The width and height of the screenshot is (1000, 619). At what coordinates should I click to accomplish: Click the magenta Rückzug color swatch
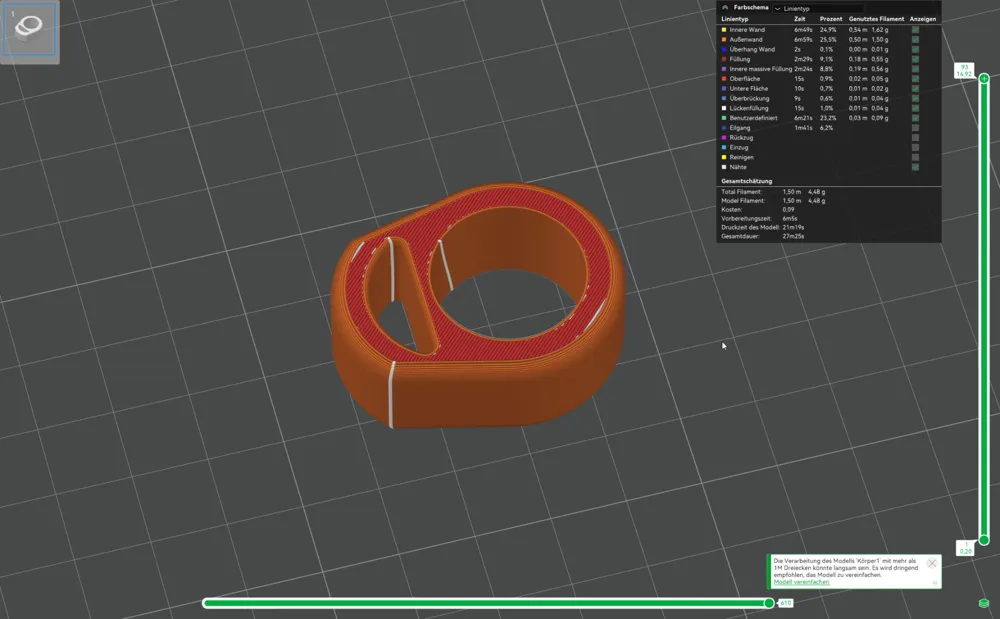coord(724,138)
